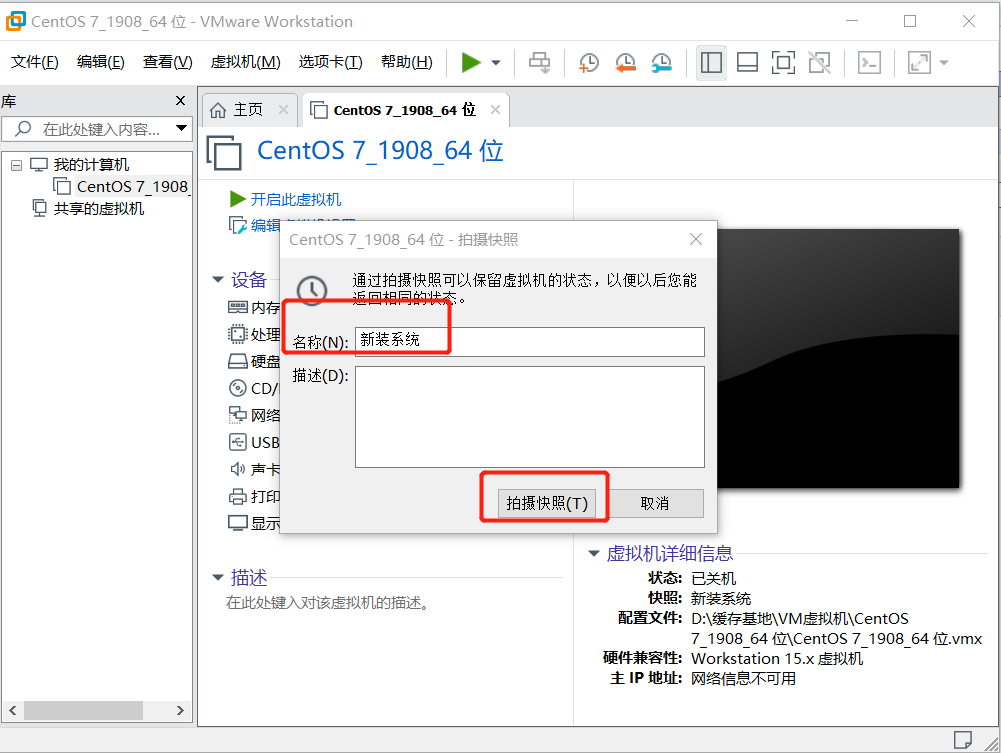Screen dimensions: 1001x753
Task: Click the sound card device icon
Action: click(x=237, y=469)
